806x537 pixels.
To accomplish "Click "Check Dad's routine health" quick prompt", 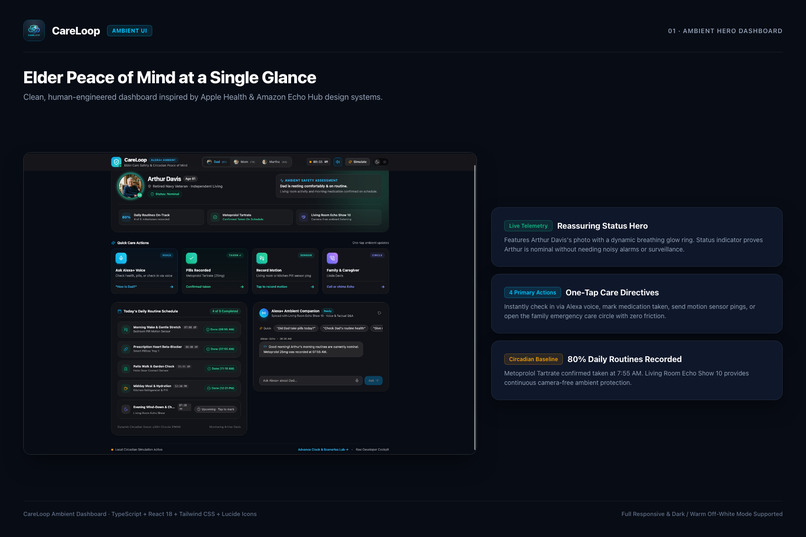I will pos(344,328).
